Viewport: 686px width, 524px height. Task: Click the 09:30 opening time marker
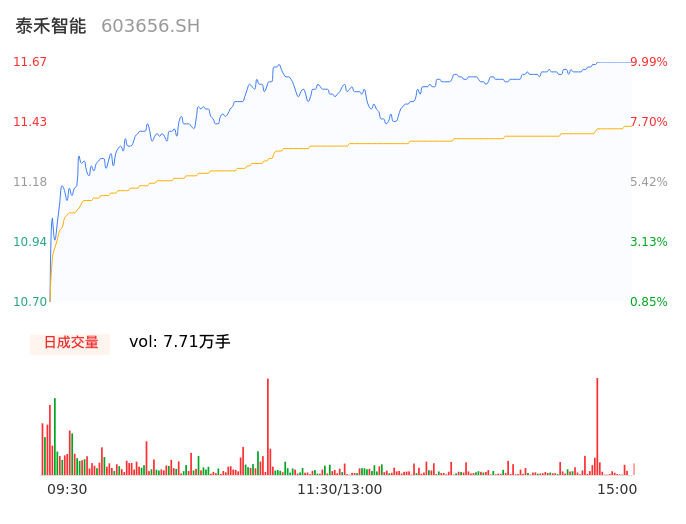(67, 489)
